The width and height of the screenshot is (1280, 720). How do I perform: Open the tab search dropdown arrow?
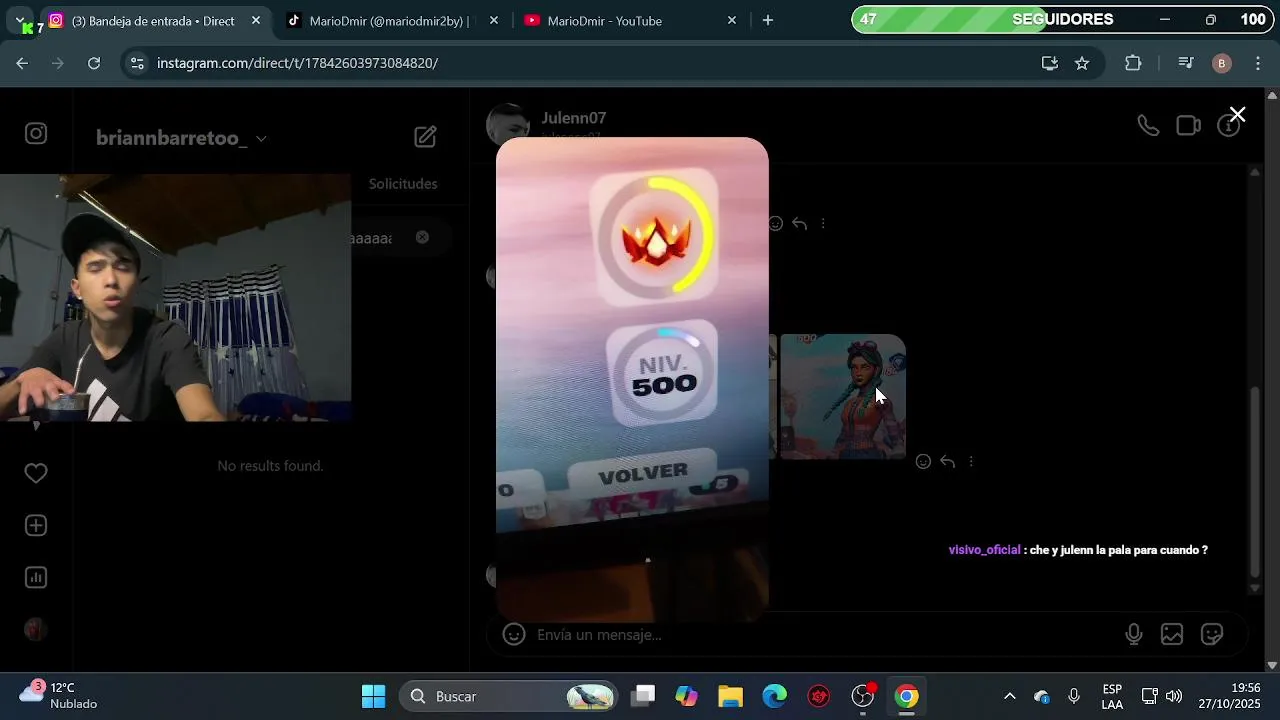[20, 20]
